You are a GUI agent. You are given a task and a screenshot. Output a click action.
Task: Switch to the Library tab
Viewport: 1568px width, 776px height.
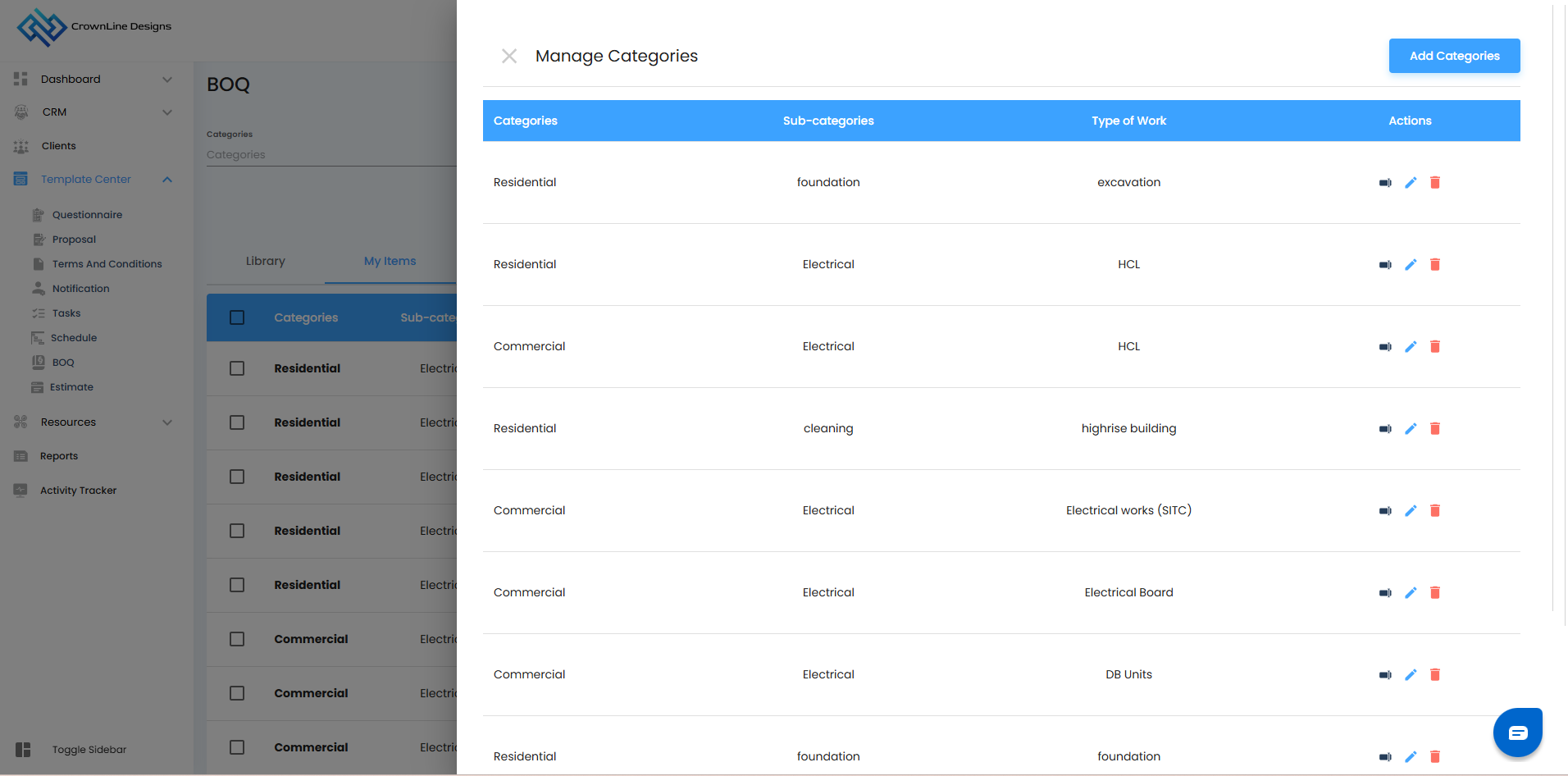click(x=266, y=261)
